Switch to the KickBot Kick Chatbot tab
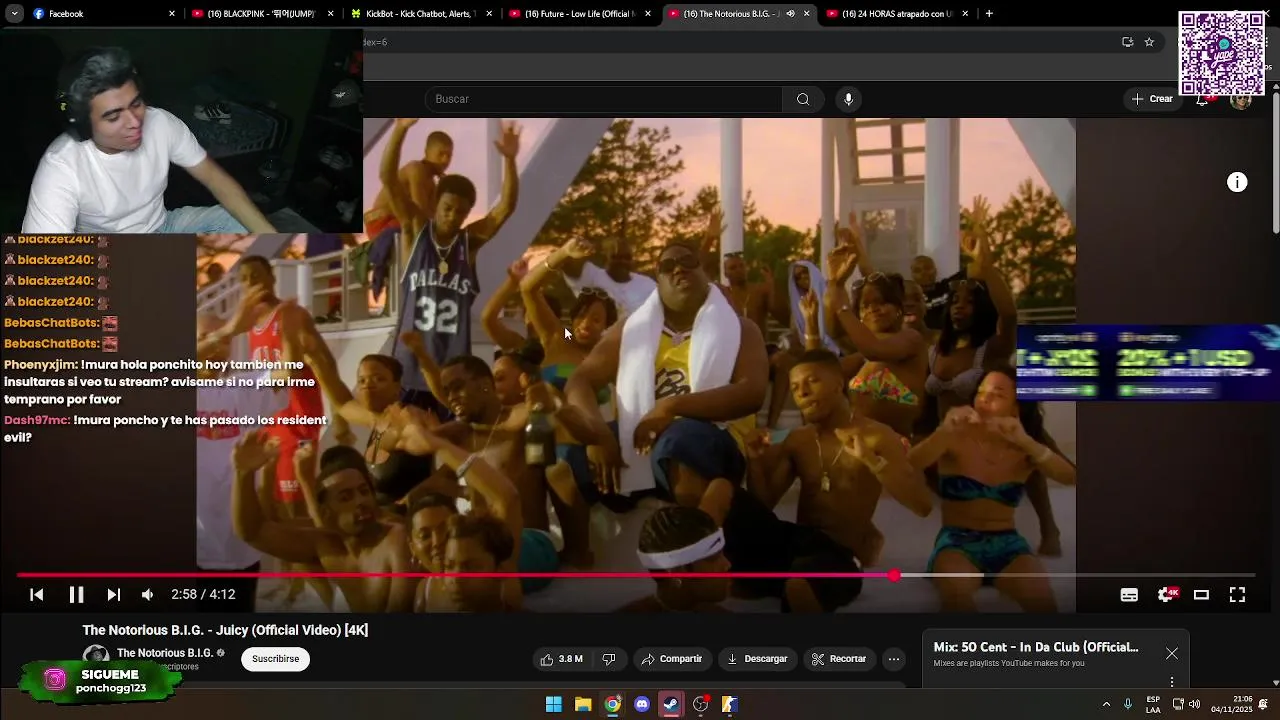The width and height of the screenshot is (1280, 720). click(x=419, y=14)
